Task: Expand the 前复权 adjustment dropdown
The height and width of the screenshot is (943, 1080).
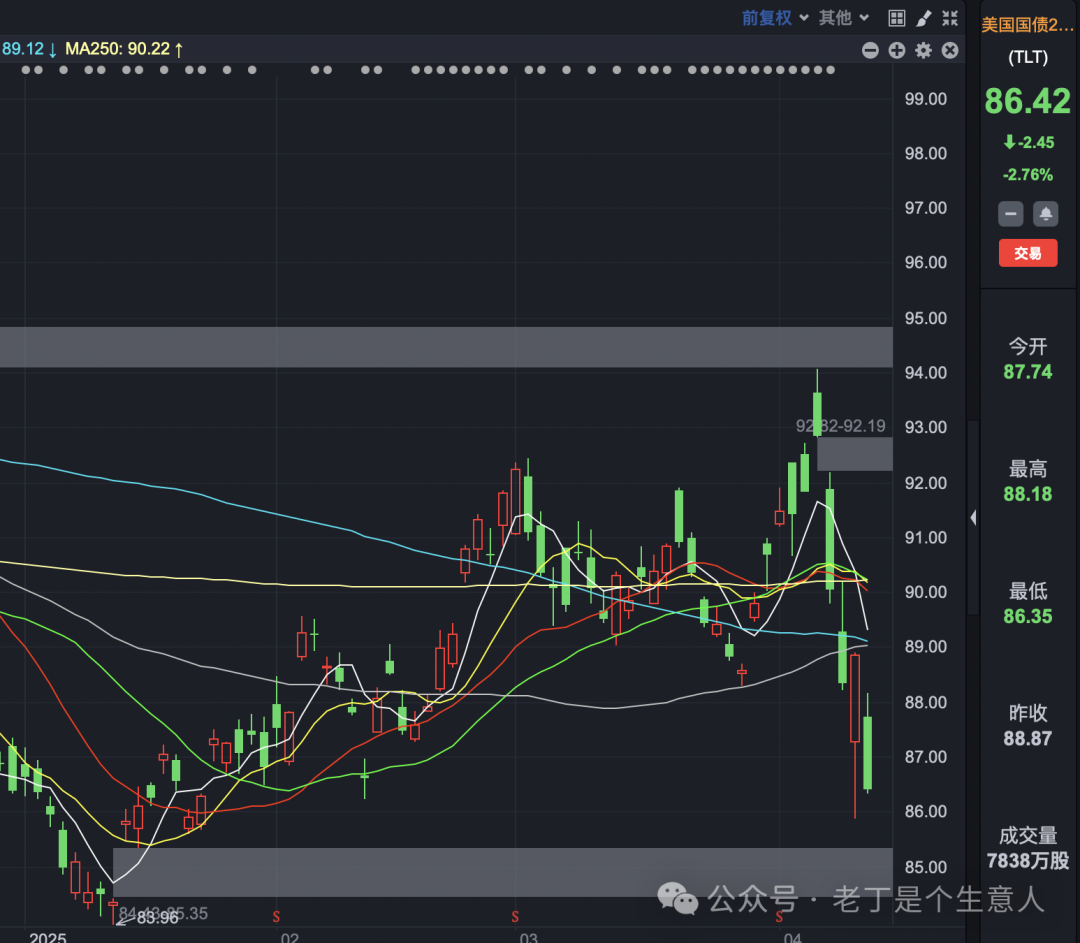Action: point(773,18)
